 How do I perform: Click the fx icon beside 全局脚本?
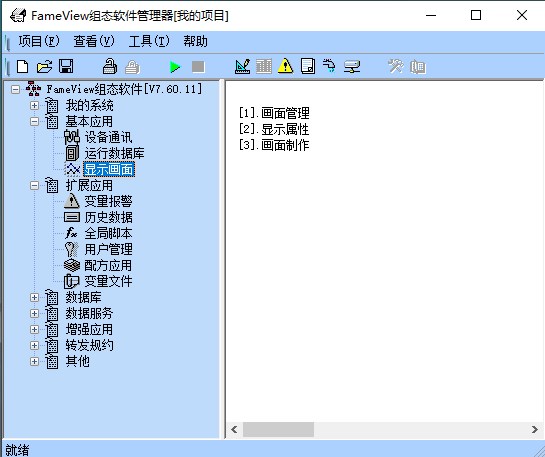[x=72, y=233]
